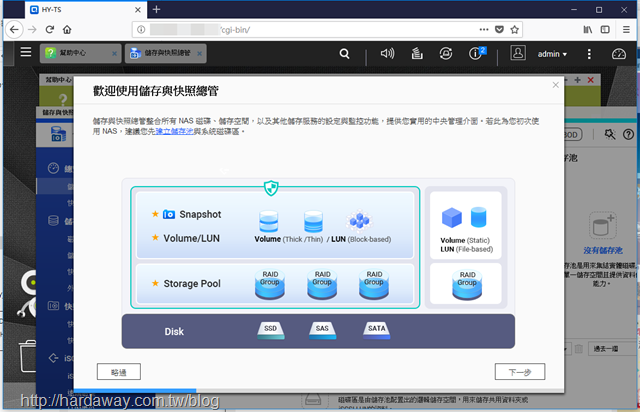This screenshot has width=640, height=412.
Task: Click the no-storage-pool add icon
Action: click(x=603, y=225)
